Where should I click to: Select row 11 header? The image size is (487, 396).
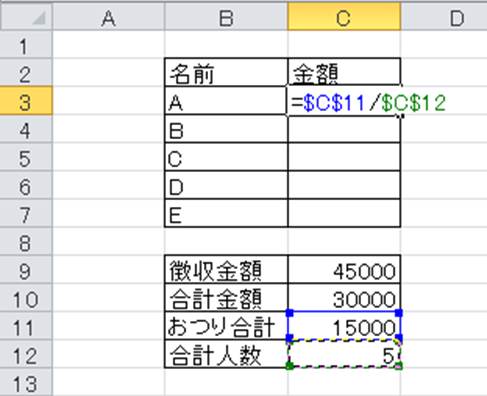(x=26, y=326)
